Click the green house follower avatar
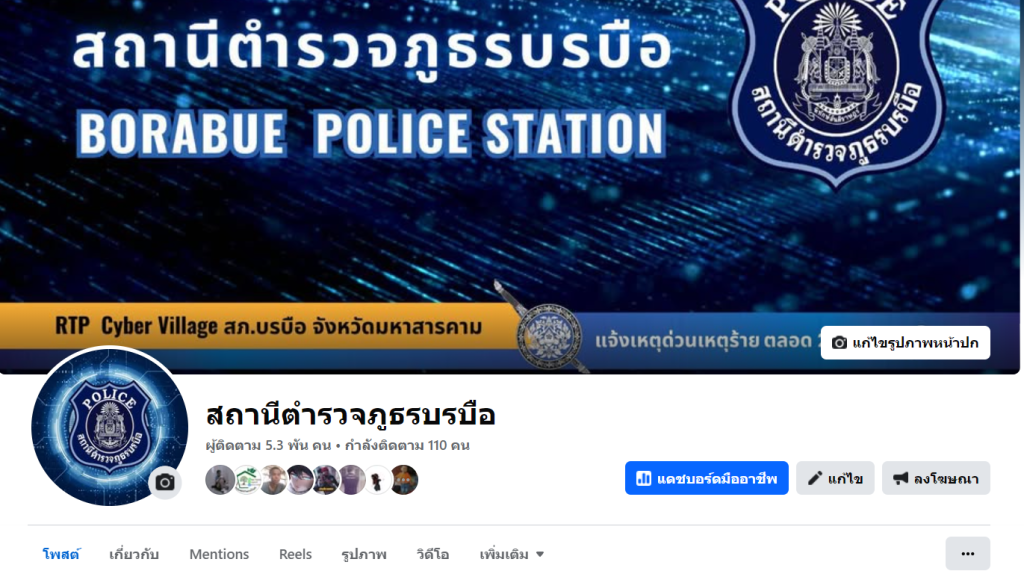This screenshot has height=571, width=1024. tap(247, 480)
